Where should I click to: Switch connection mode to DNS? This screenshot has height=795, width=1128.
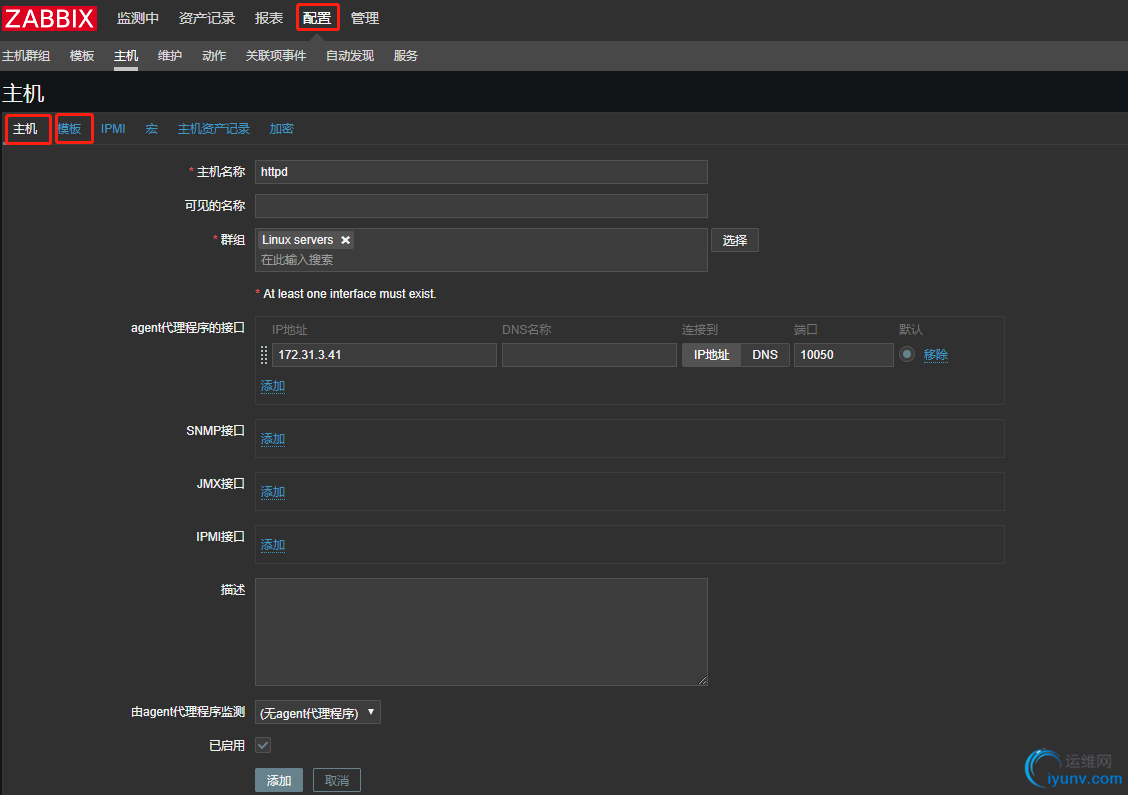click(x=765, y=355)
